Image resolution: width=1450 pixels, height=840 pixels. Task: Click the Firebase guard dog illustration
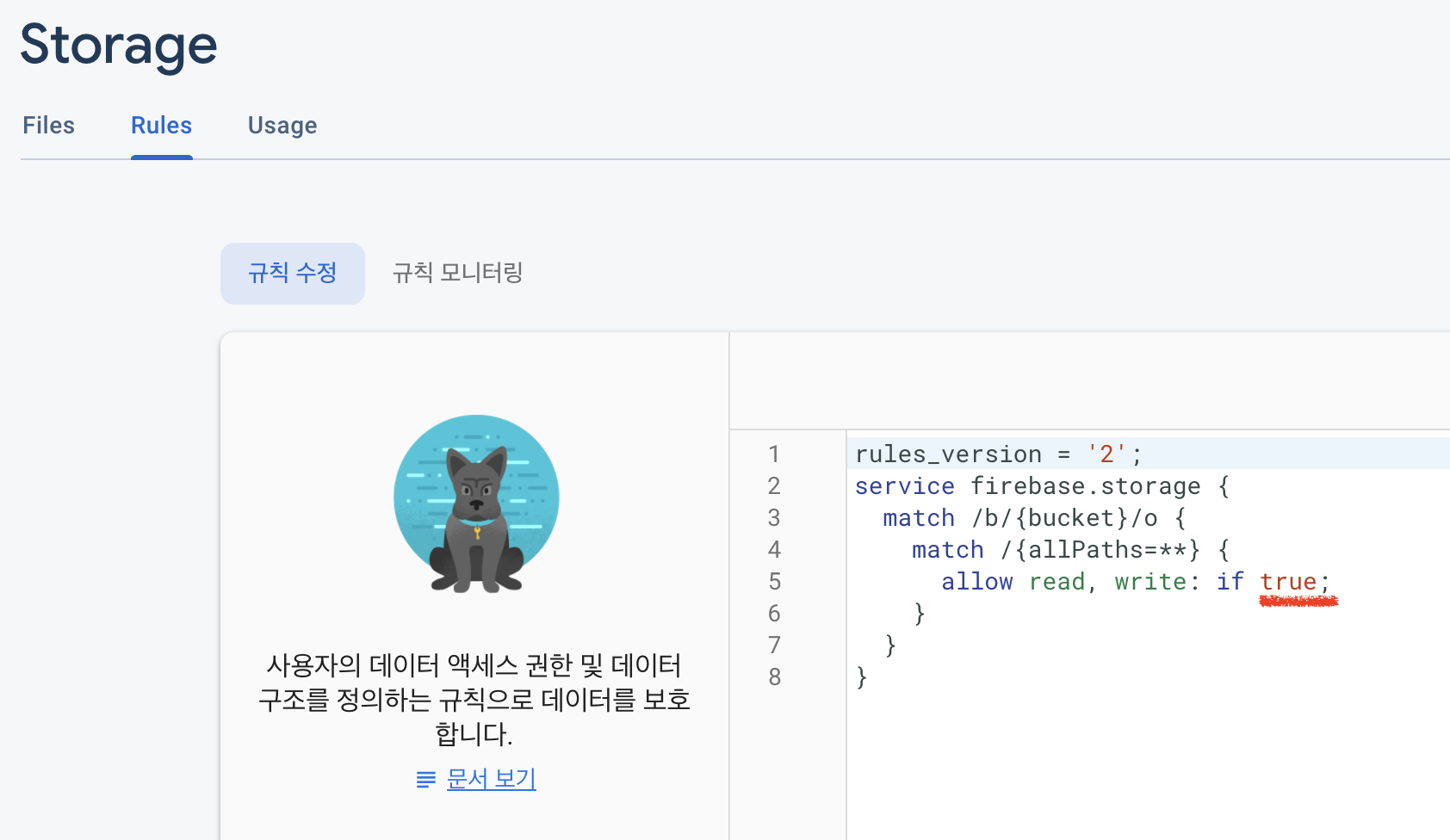click(476, 503)
